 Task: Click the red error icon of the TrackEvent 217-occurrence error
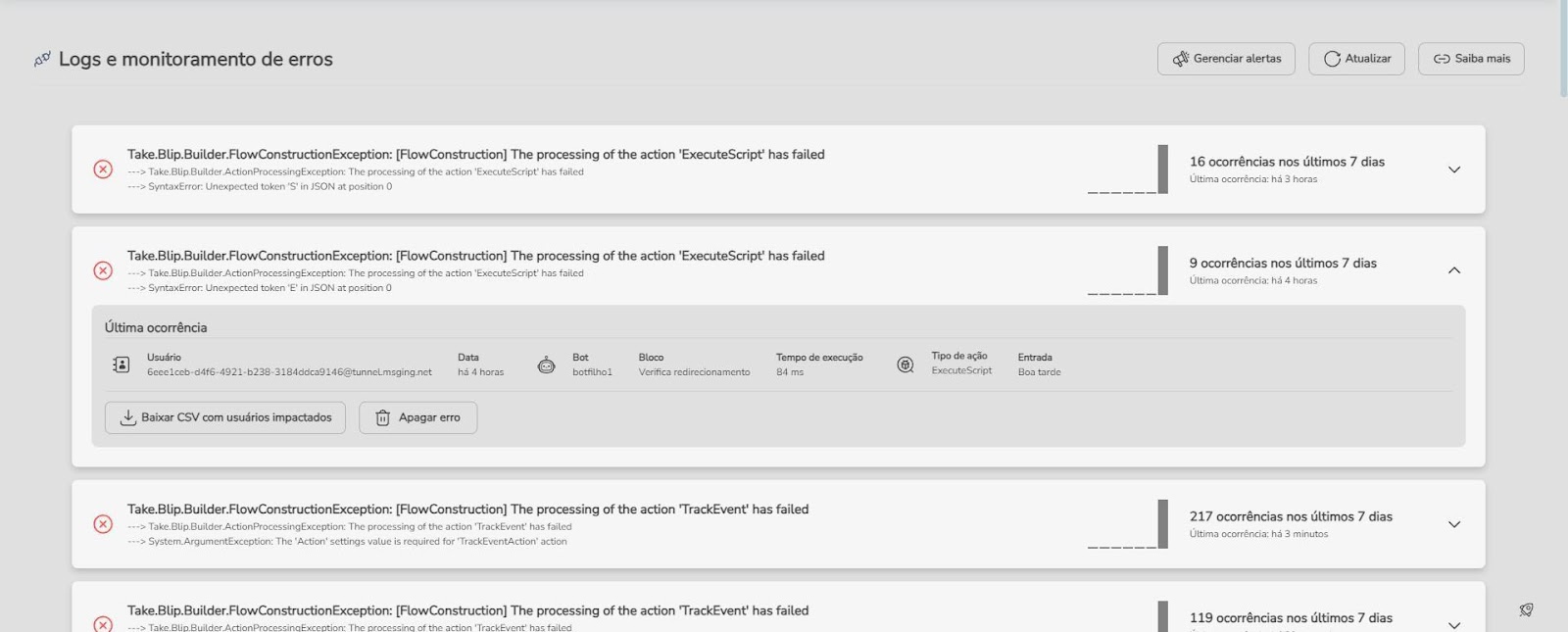[103, 524]
